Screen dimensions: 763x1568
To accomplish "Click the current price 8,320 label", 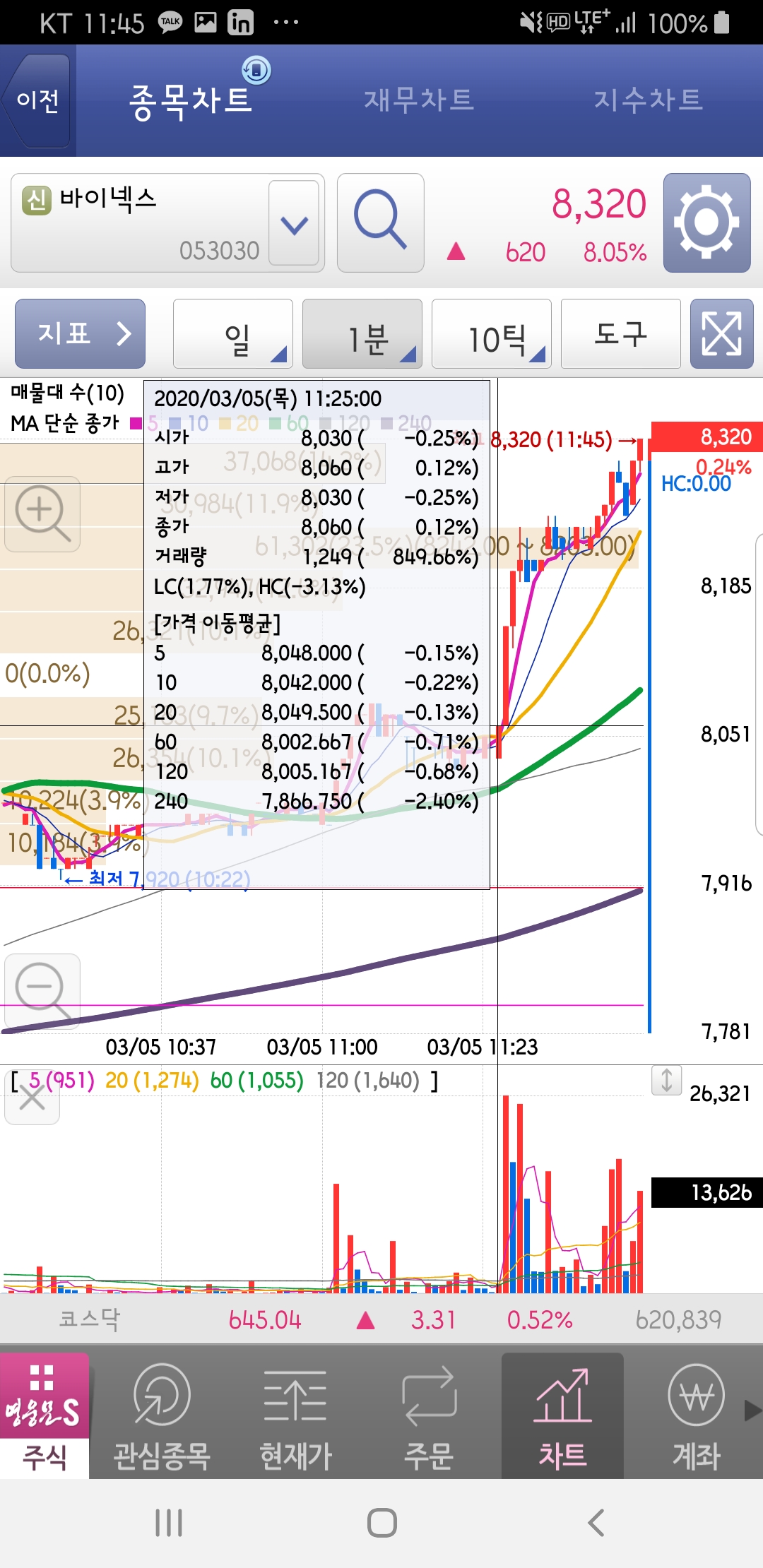I will [598, 204].
